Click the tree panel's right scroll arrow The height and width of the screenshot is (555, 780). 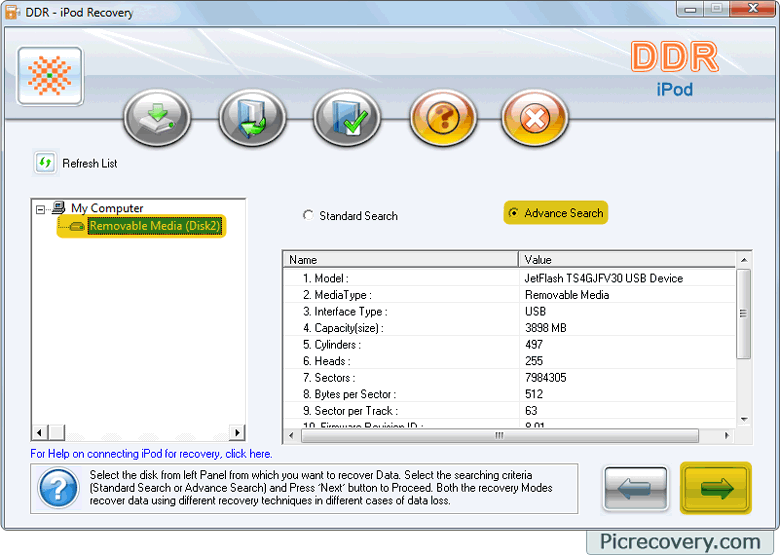coord(237,432)
